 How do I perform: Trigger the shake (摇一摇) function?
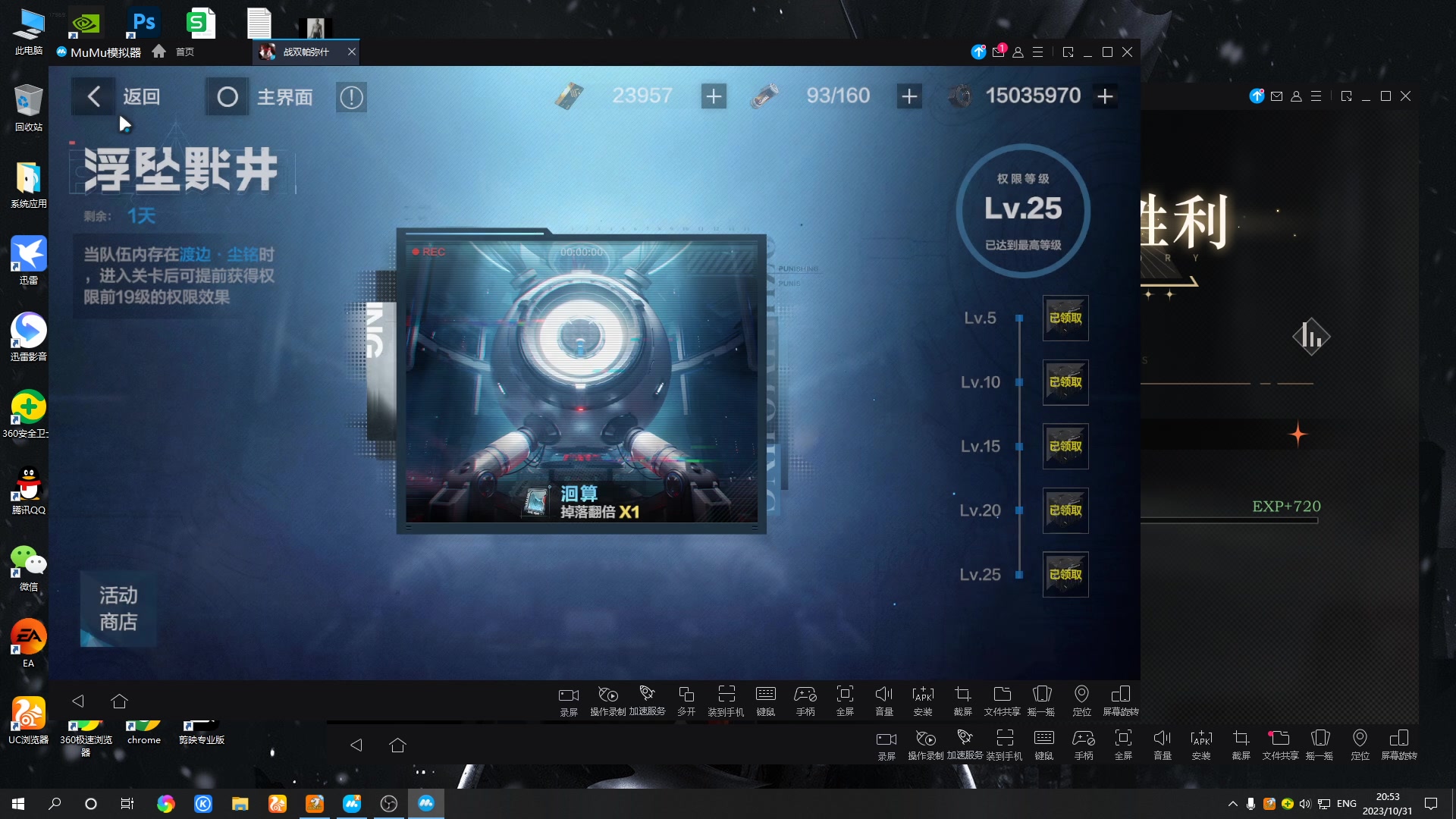coord(1041,699)
